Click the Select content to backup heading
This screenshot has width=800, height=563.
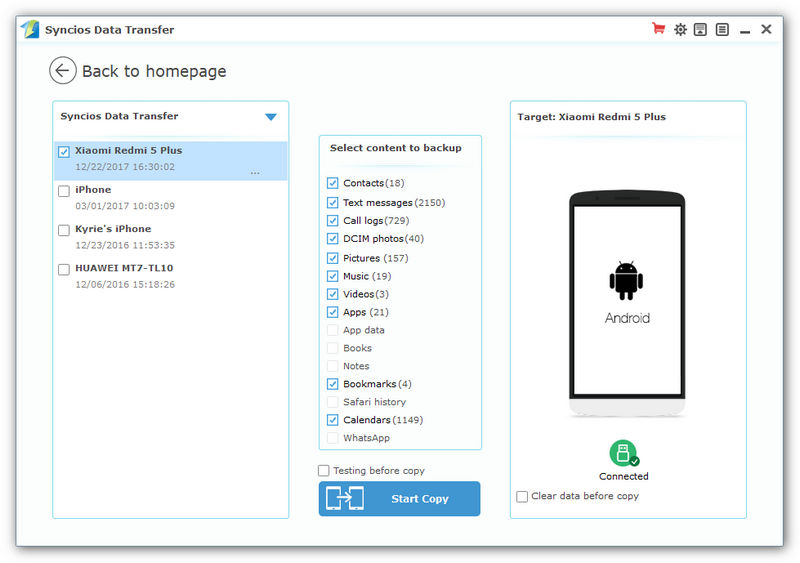pyautogui.click(x=395, y=148)
